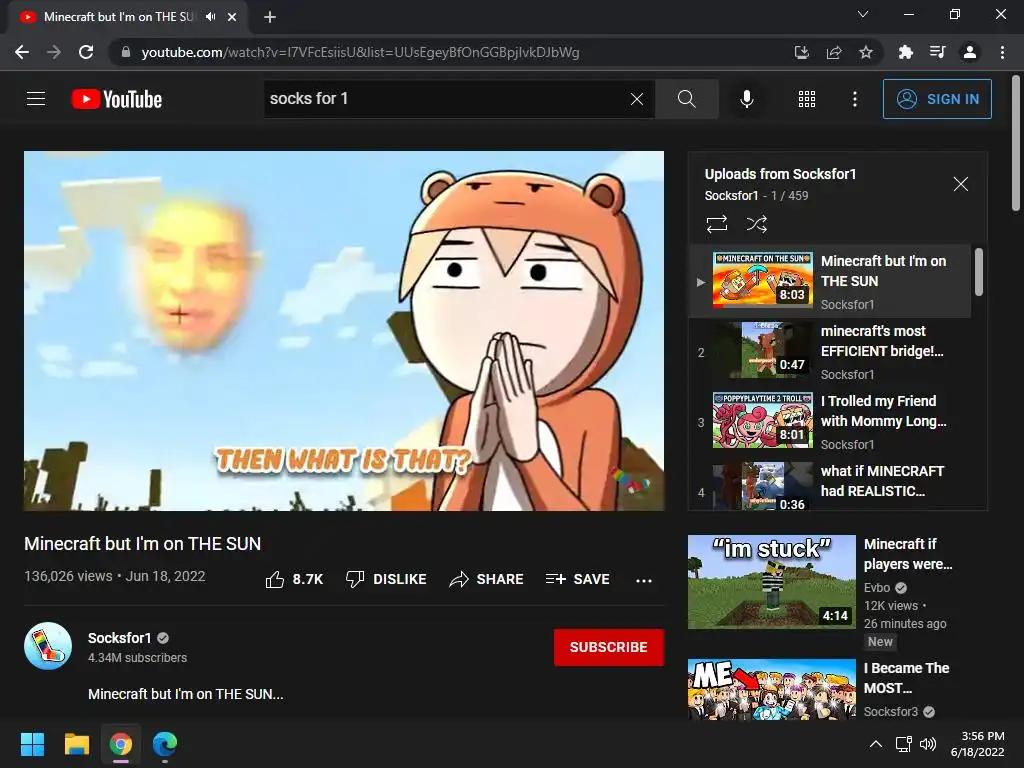Open I Became The MOST… video thumbnail
The height and width of the screenshot is (768, 1024).
click(771, 689)
